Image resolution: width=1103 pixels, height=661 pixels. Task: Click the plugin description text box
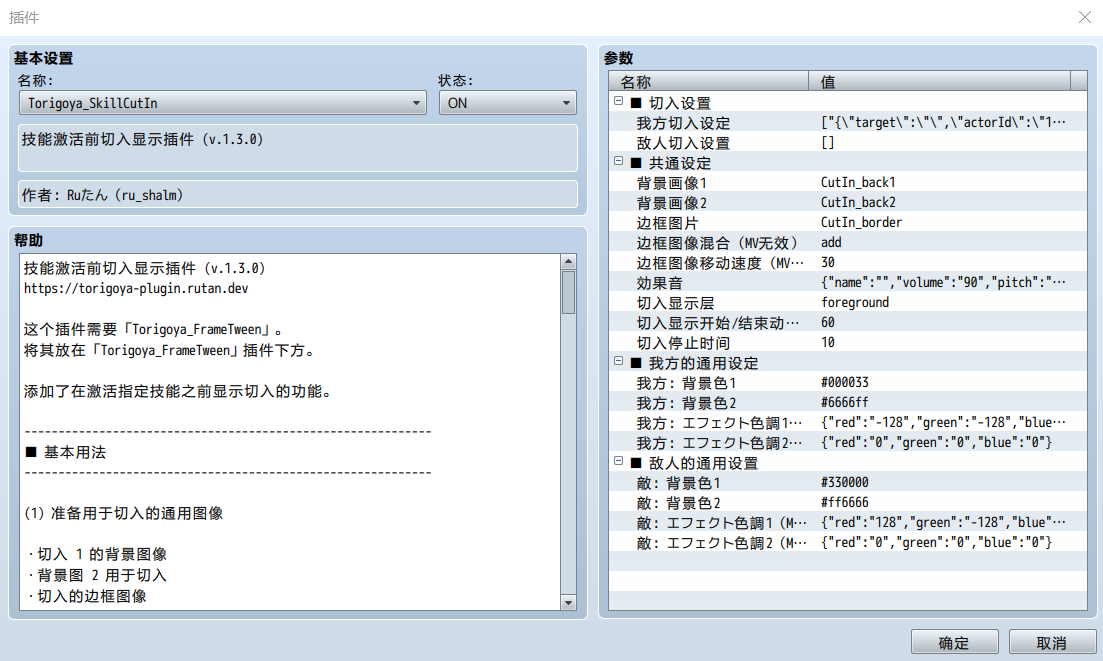pos(298,148)
